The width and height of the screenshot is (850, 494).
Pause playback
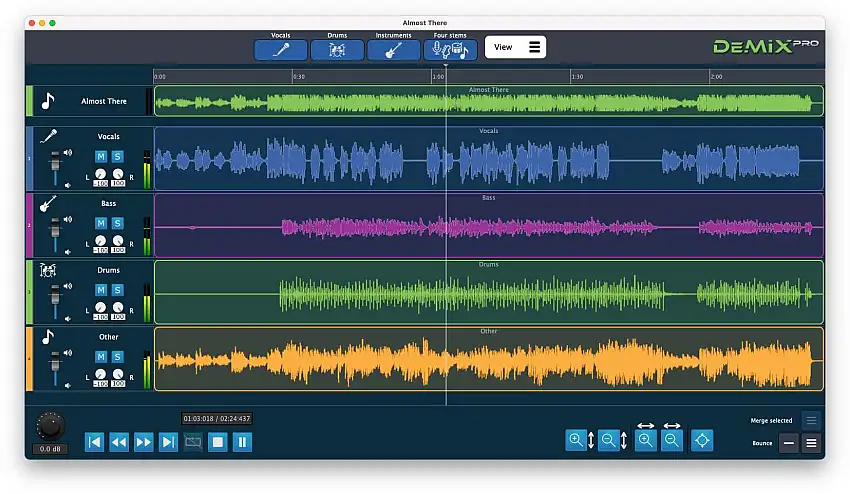coord(242,442)
